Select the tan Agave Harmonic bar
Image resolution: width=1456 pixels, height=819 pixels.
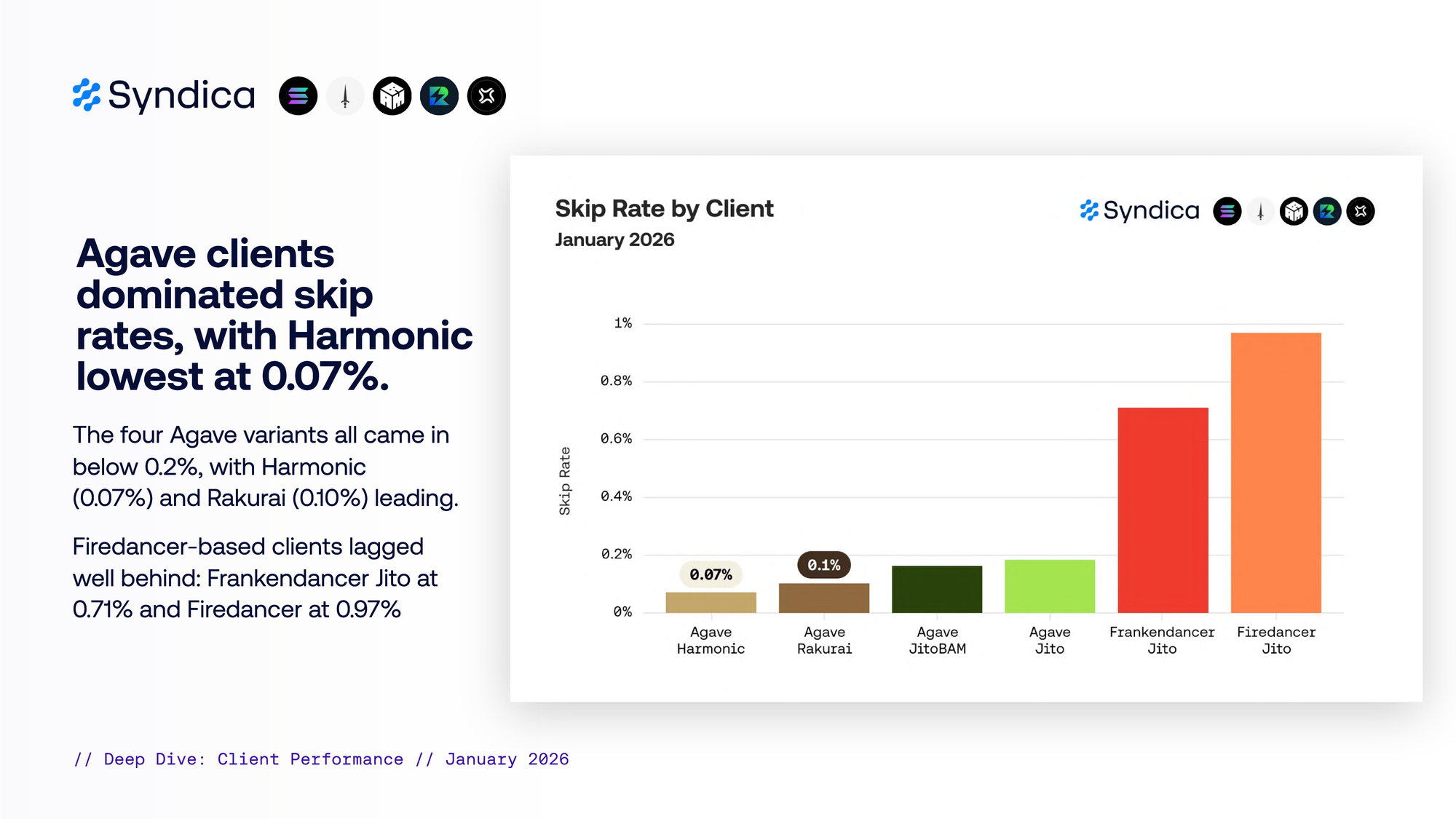(711, 603)
